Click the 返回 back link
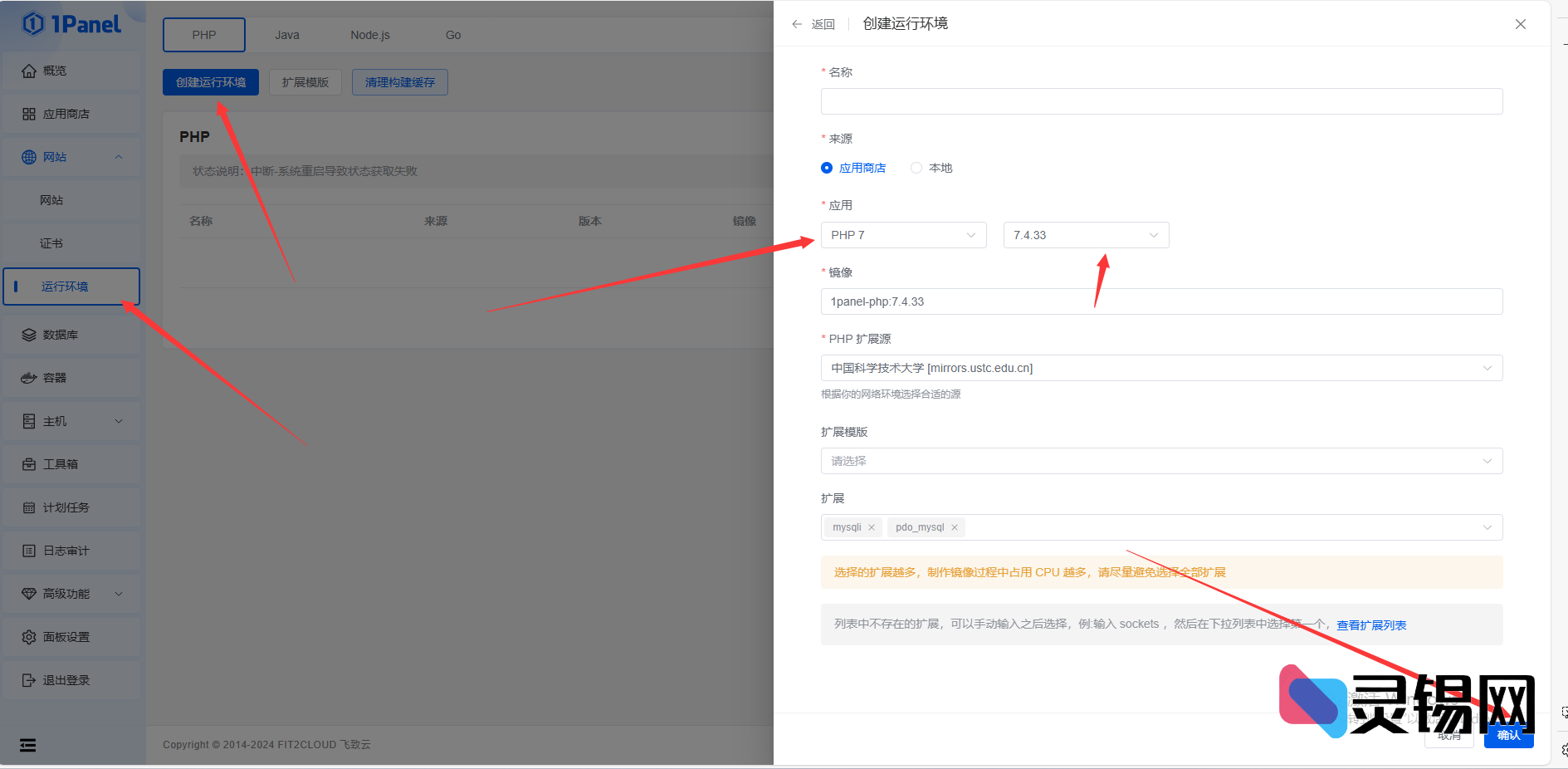The image size is (1568, 769). click(823, 24)
